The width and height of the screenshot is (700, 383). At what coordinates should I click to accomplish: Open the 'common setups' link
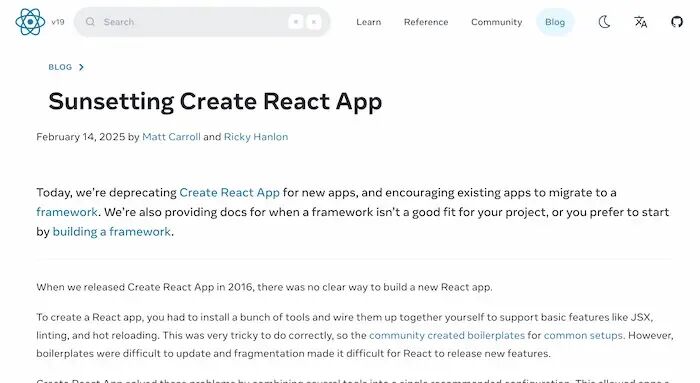coord(583,335)
